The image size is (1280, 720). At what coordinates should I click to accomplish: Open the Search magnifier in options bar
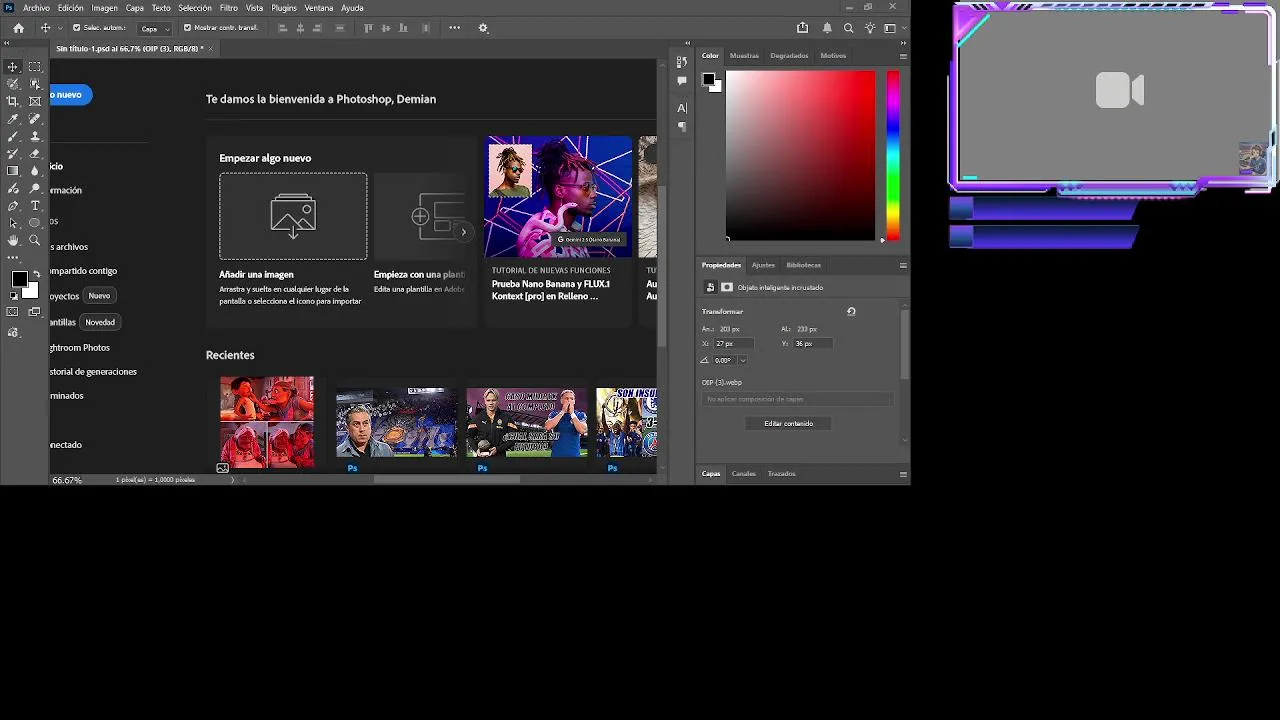coord(848,28)
